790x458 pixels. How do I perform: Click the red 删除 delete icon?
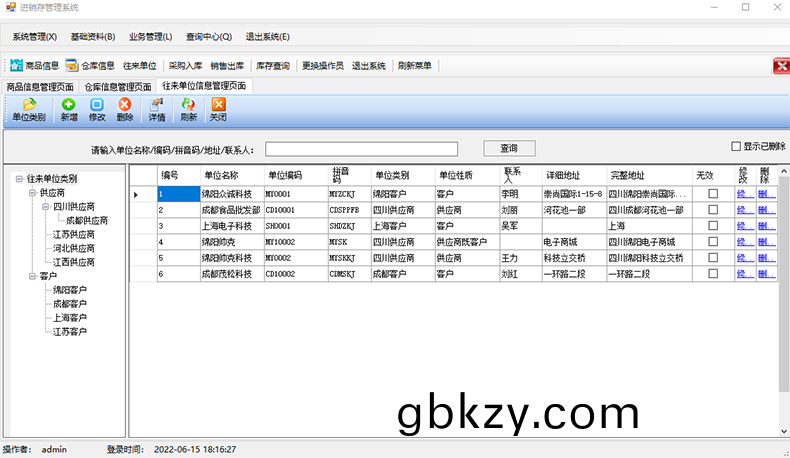tap(124, 104)
